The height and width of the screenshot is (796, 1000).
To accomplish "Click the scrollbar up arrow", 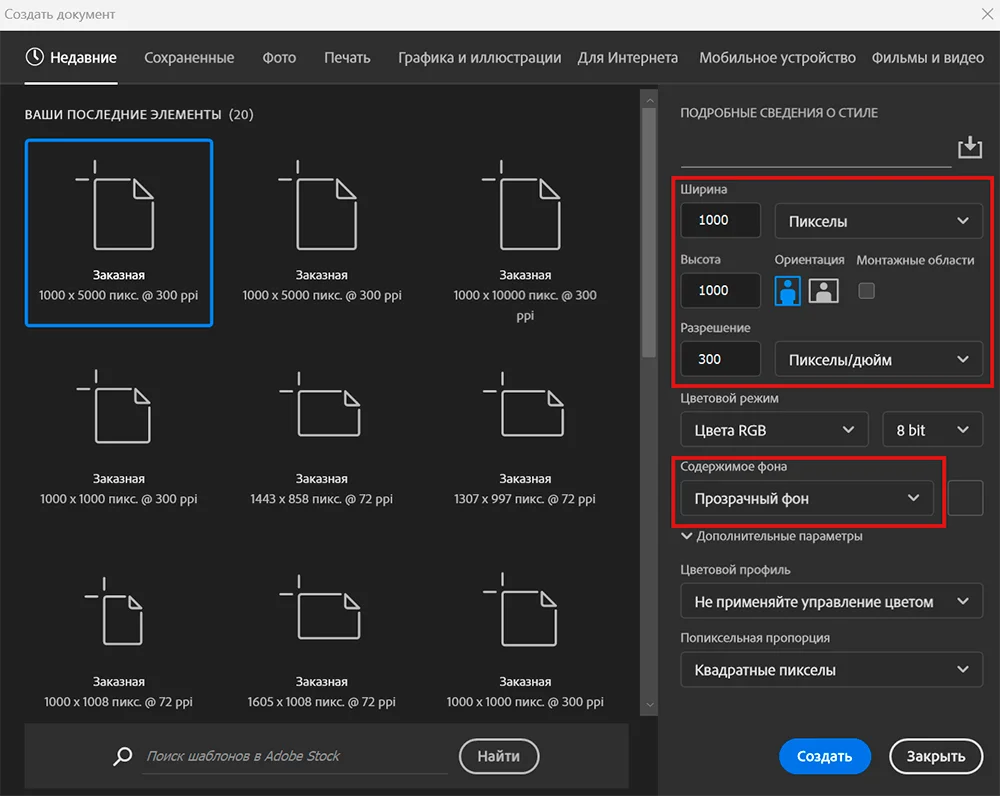I will click(x=649, y=100).
